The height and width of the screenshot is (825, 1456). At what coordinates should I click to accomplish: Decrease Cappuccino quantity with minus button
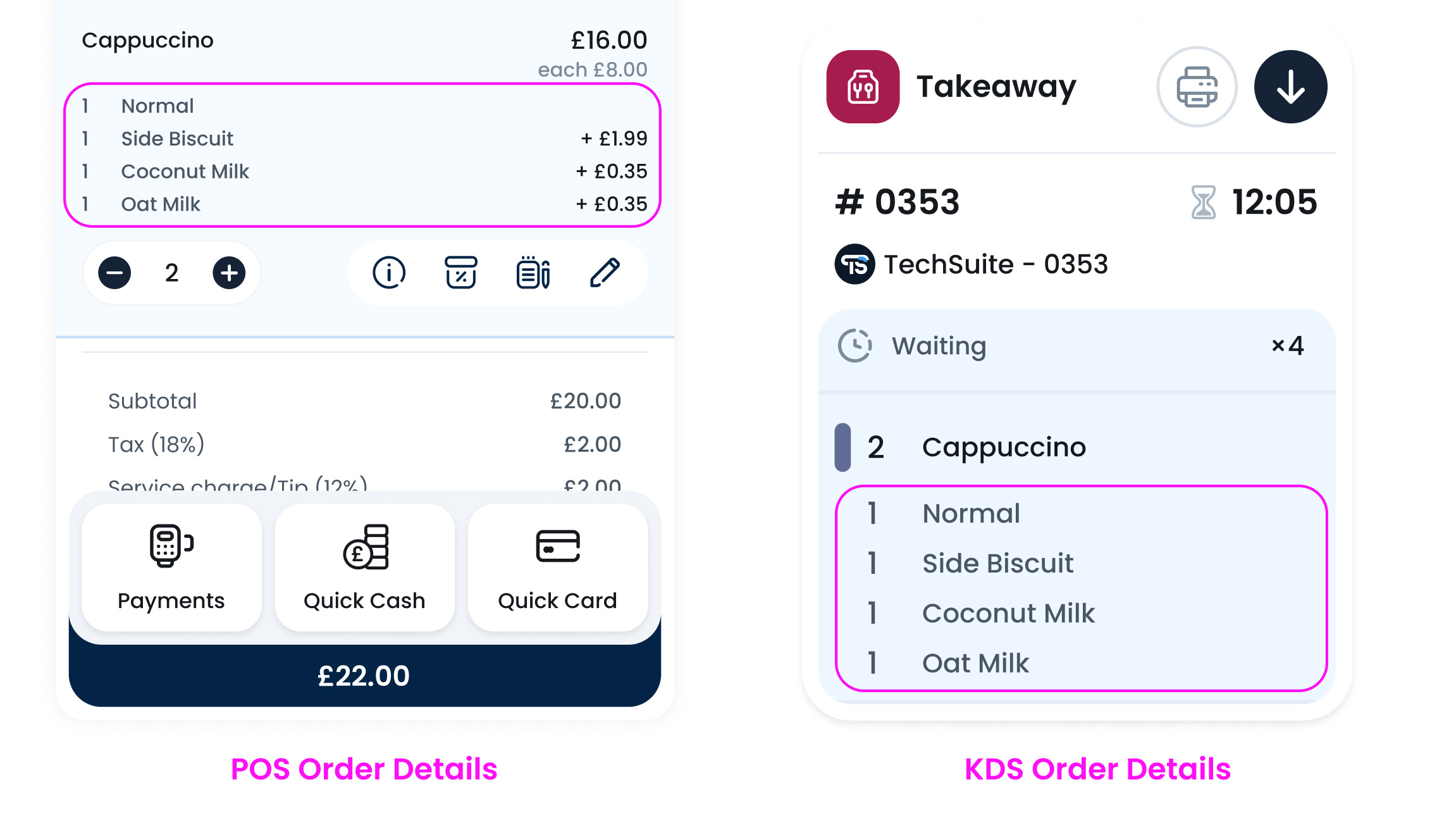[114, 273]
